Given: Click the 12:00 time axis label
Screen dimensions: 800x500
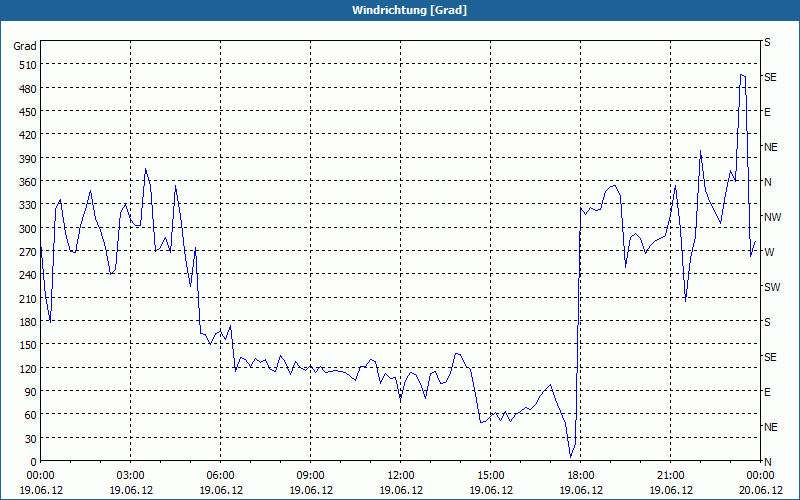Looking at the screenshot, I should point(401,476).
